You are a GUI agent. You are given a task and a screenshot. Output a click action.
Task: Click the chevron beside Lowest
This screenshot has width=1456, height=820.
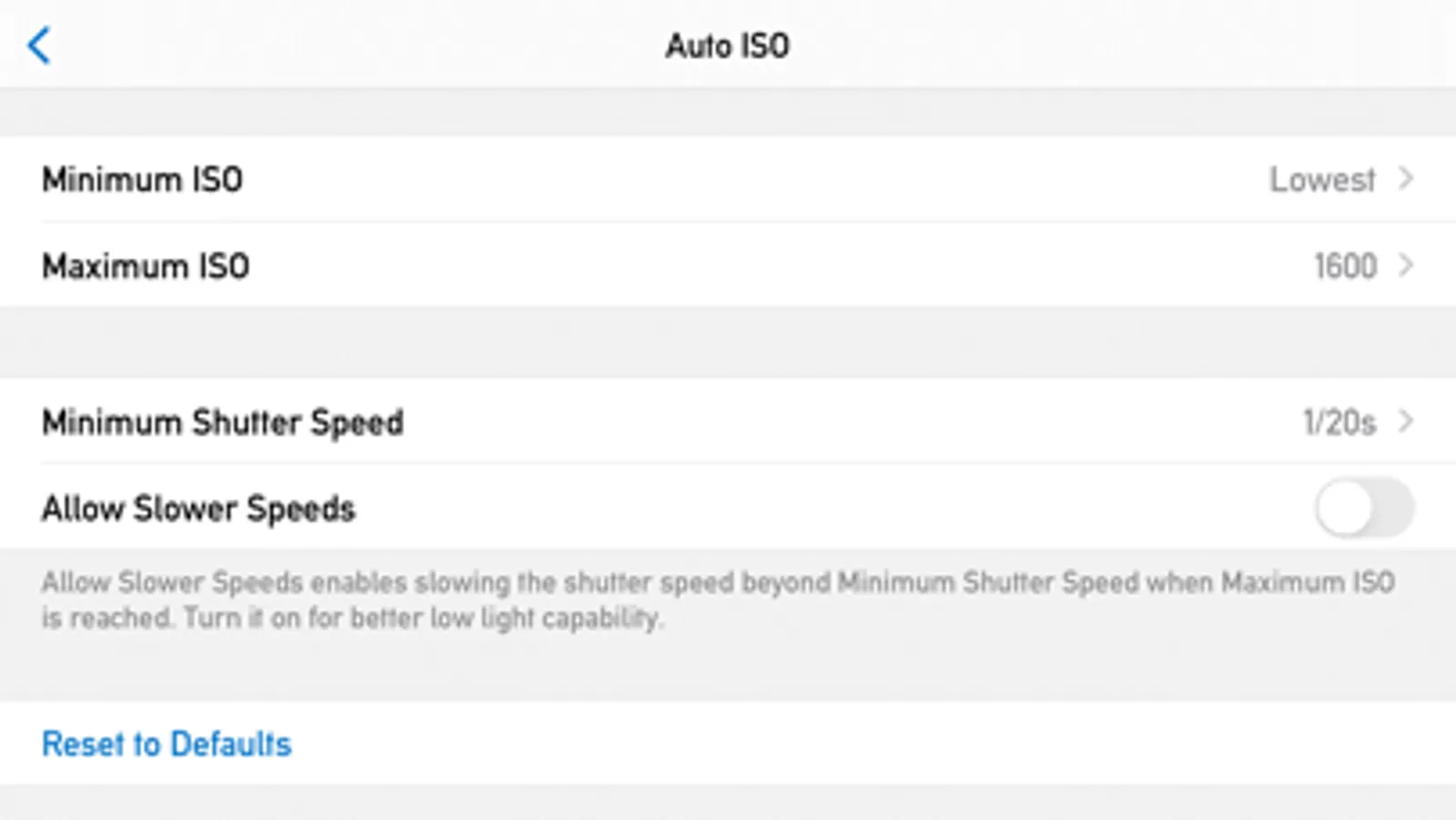1406,179
